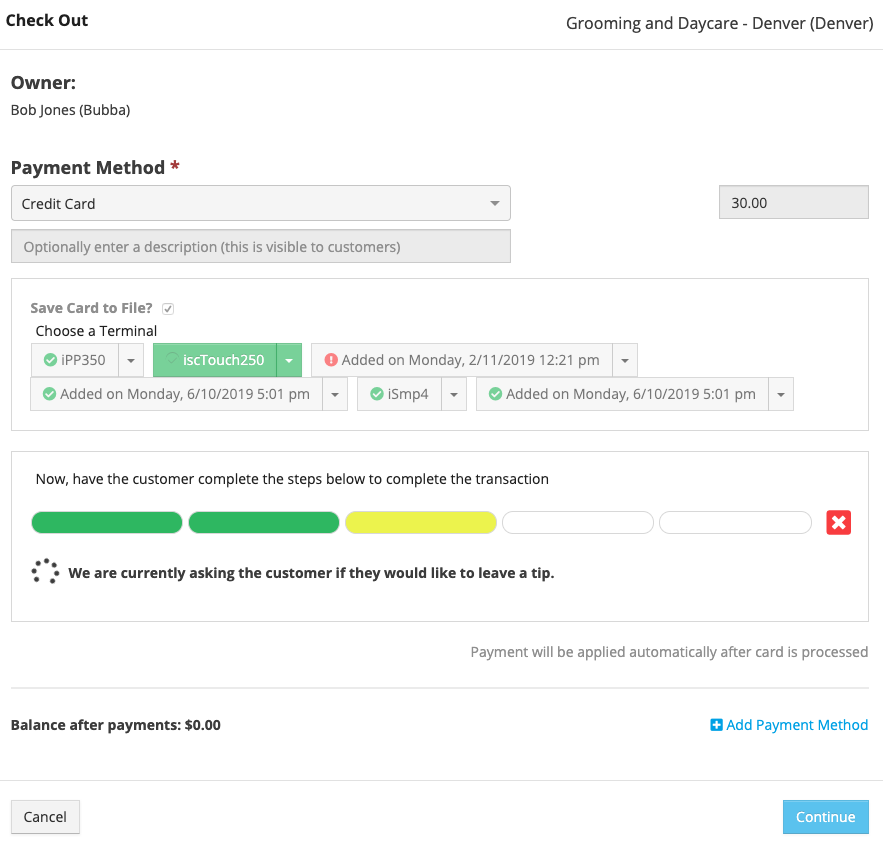Click the green check icon on iSmp4 terminal

point(377,394)
